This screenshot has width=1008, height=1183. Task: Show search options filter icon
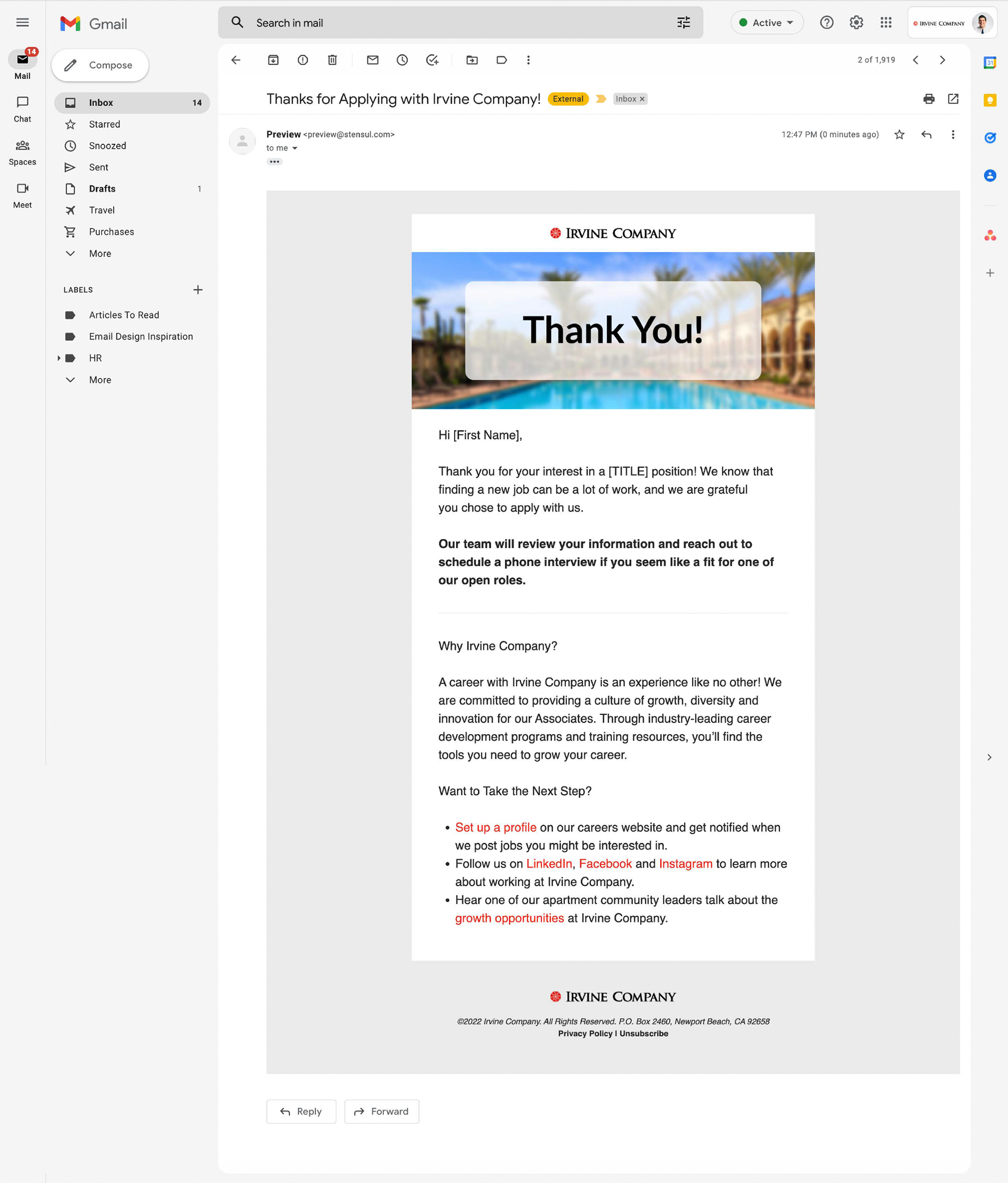[684, 23]
